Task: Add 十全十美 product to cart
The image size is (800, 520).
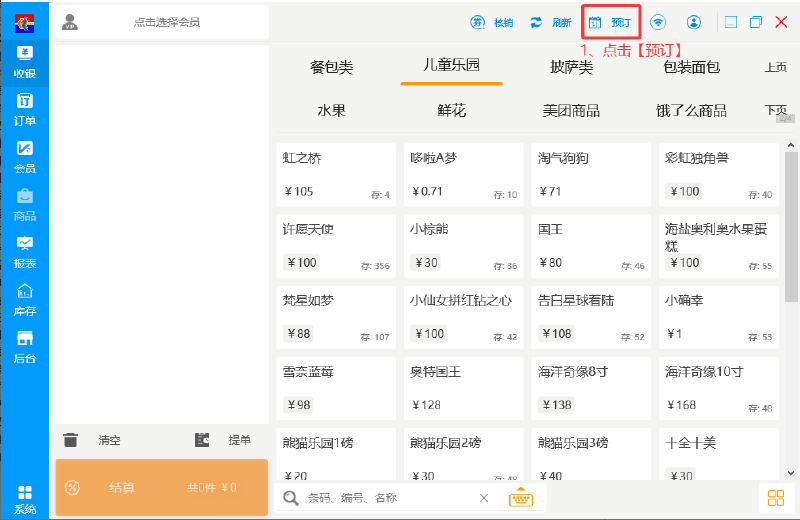Action: 719,454
